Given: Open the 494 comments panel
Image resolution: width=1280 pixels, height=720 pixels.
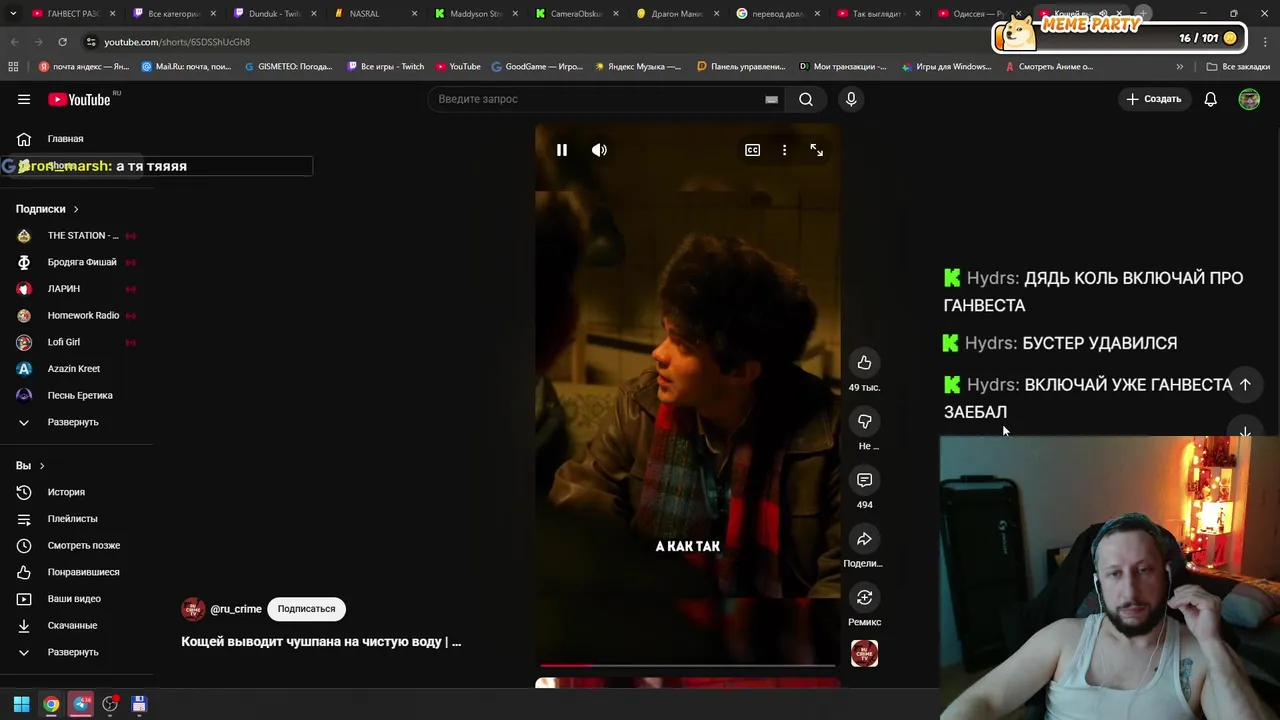Looking at the screenshot, I should tap(864, 480).
